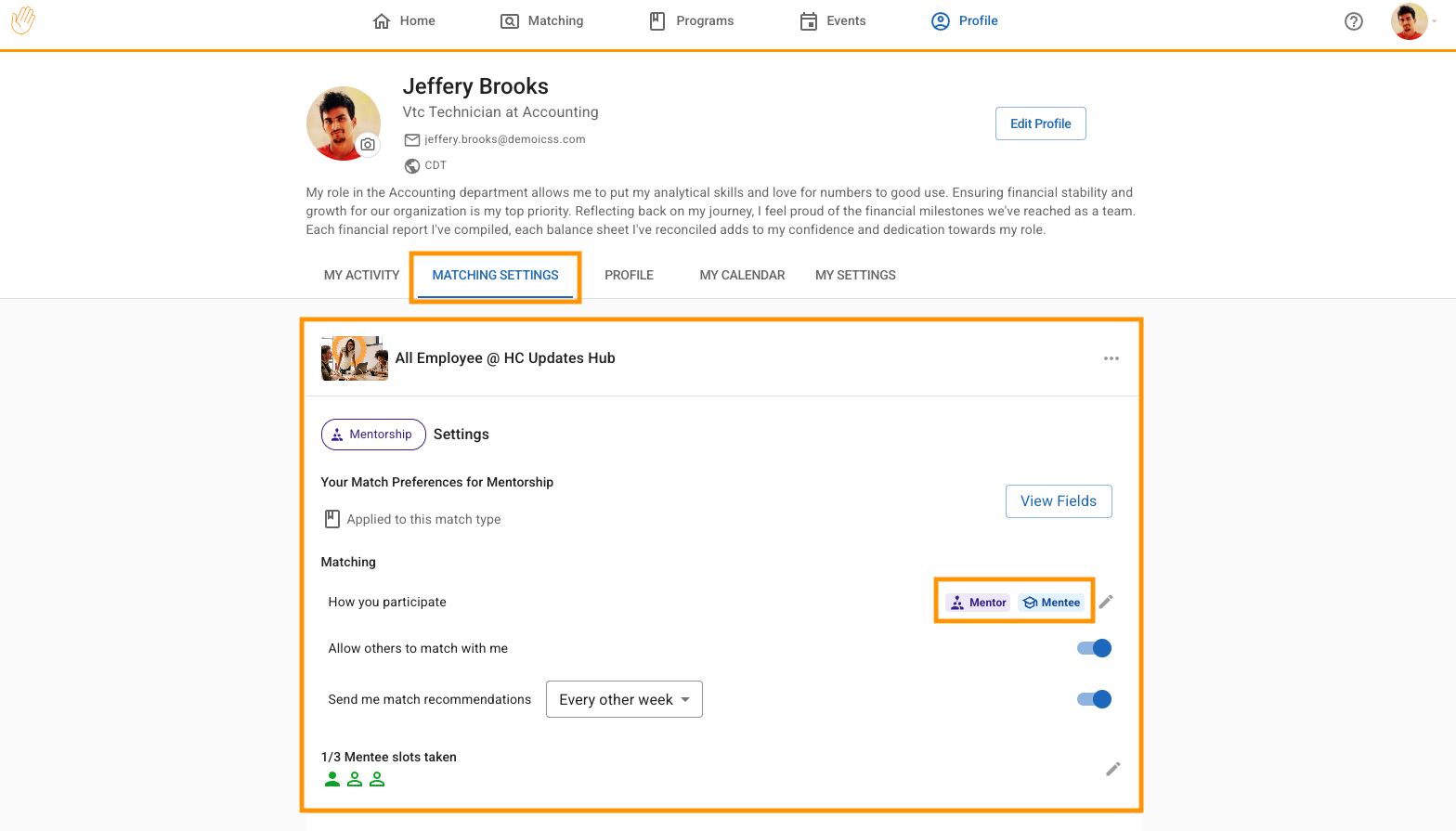
Task: Click the timezone globe icon
Action: pos(412,166)
